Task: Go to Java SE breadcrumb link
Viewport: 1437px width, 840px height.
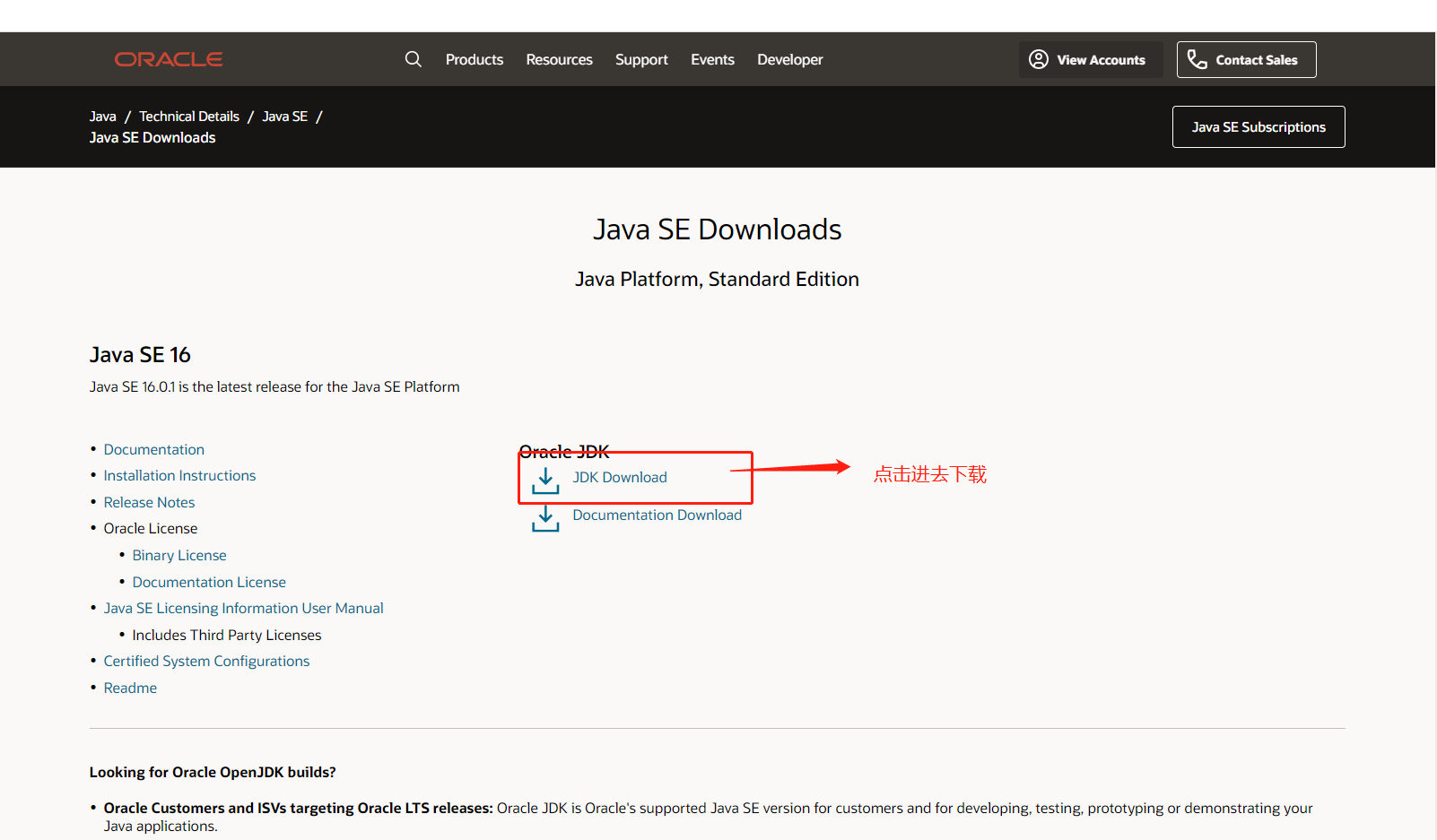Action: pyautogui.click(x=284, y=117)
